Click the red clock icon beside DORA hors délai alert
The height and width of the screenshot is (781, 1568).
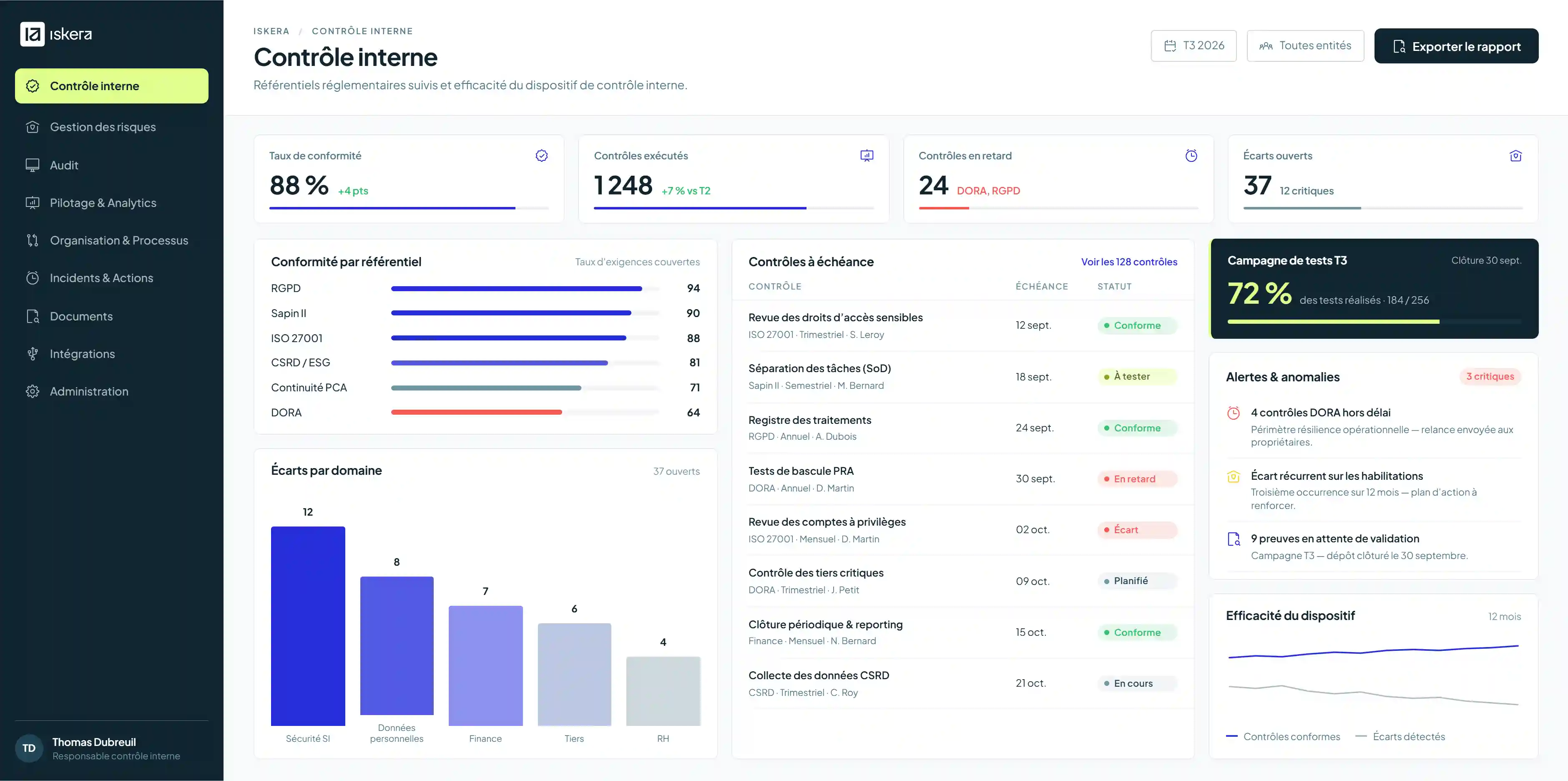[1234, 413]
